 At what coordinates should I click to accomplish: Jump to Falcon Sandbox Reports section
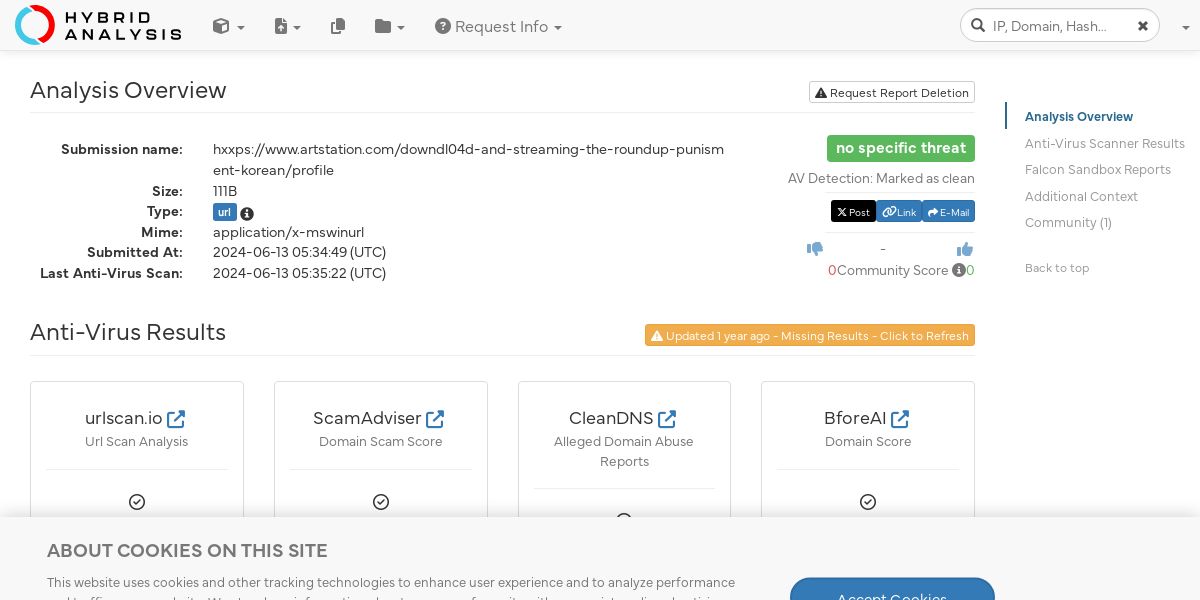pos(1098,170)
